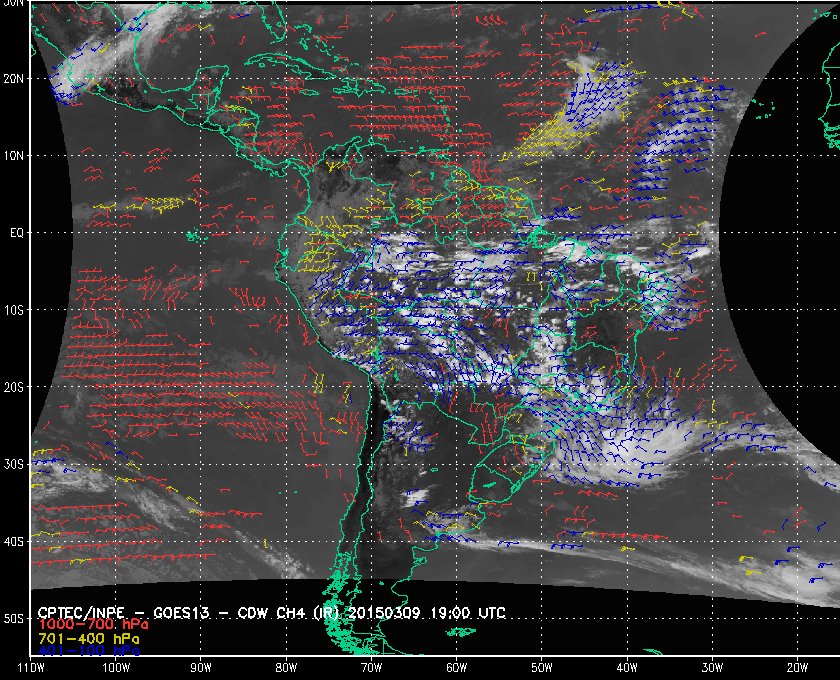Click the red 1000-700 hPa legend entry

[93, 625]
